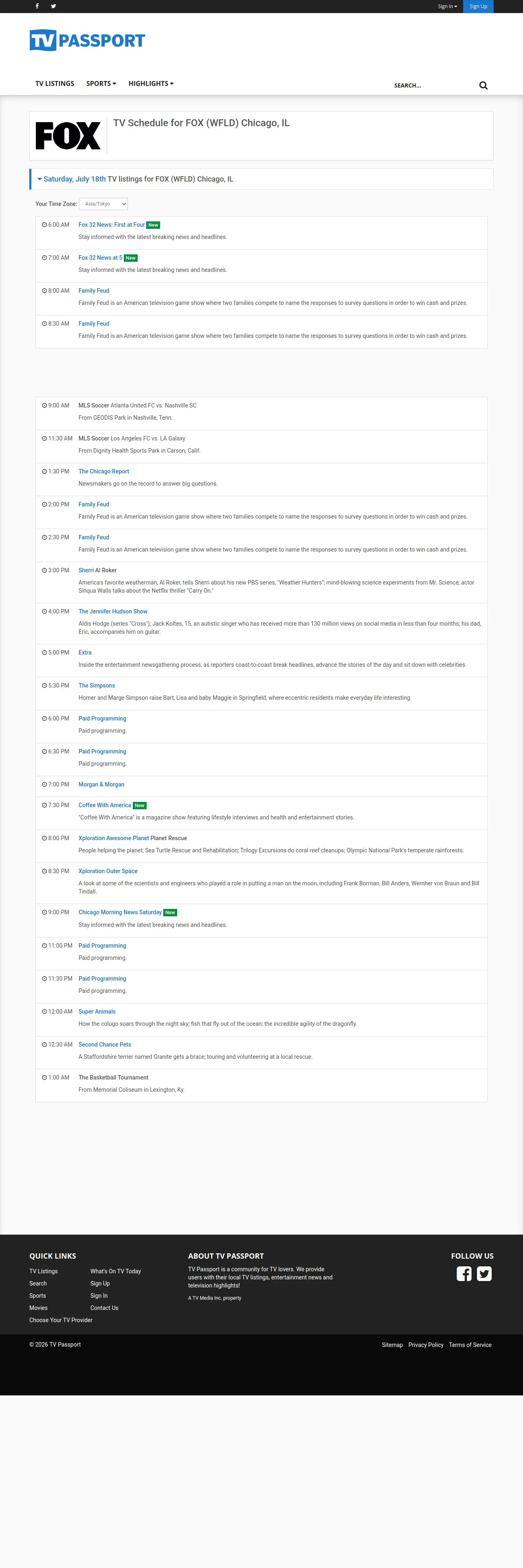Click the 7:00 AM time label
This screenshot has width=523, height=1568.
coord(59,258)
